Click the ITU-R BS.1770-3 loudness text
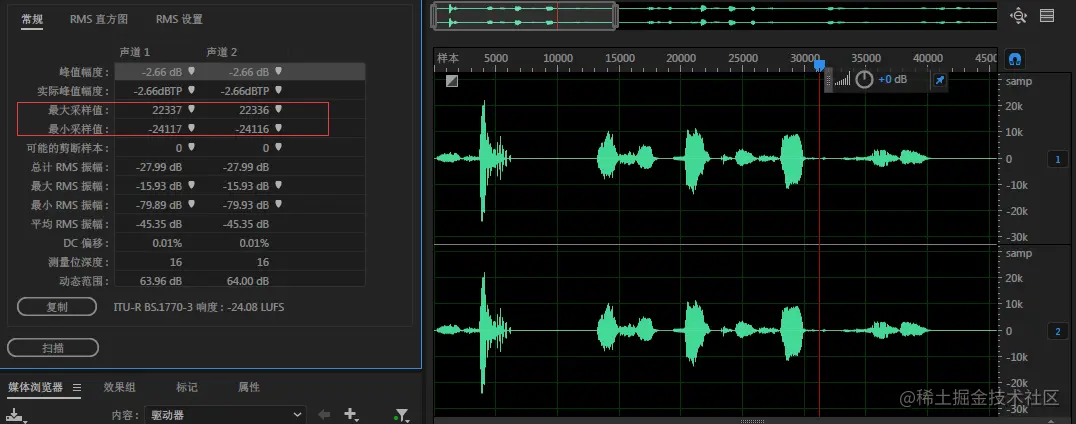Viewport: 1076px width, 424px height. tap(199, 307)
